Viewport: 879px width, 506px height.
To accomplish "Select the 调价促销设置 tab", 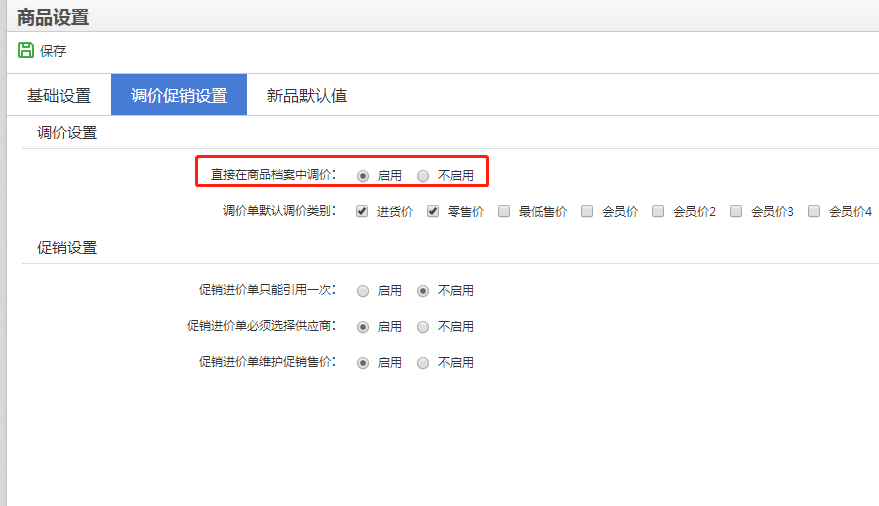I will click(x=179, y=95).
